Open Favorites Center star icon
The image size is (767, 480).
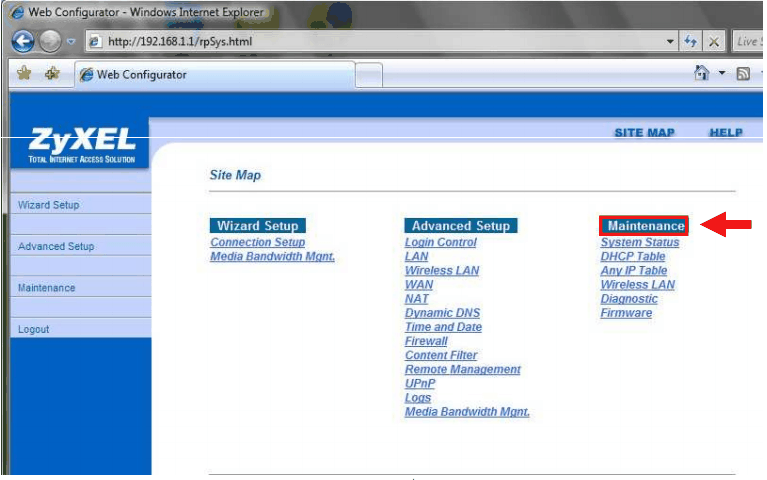24,74
